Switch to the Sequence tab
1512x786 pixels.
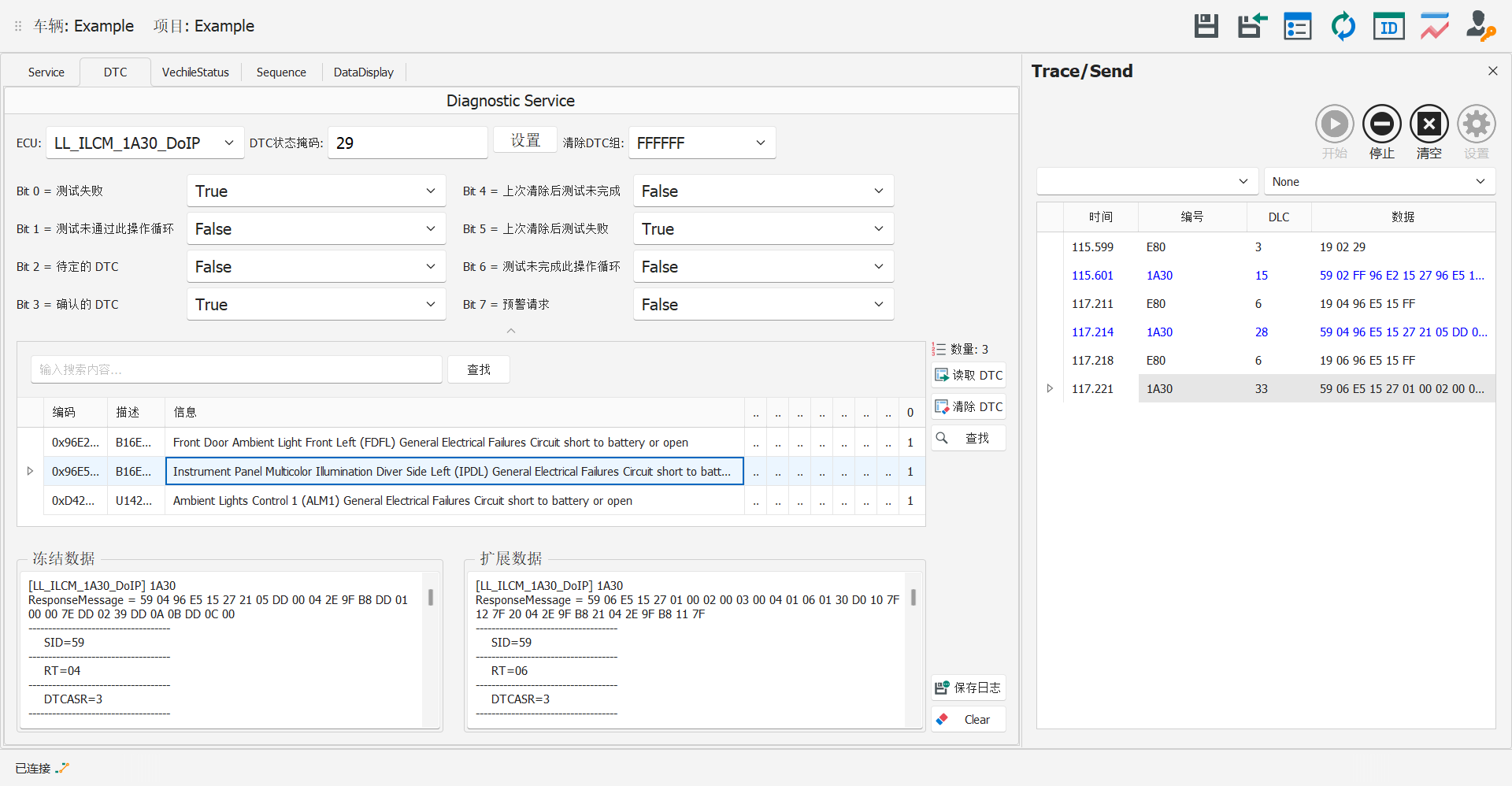281,72
